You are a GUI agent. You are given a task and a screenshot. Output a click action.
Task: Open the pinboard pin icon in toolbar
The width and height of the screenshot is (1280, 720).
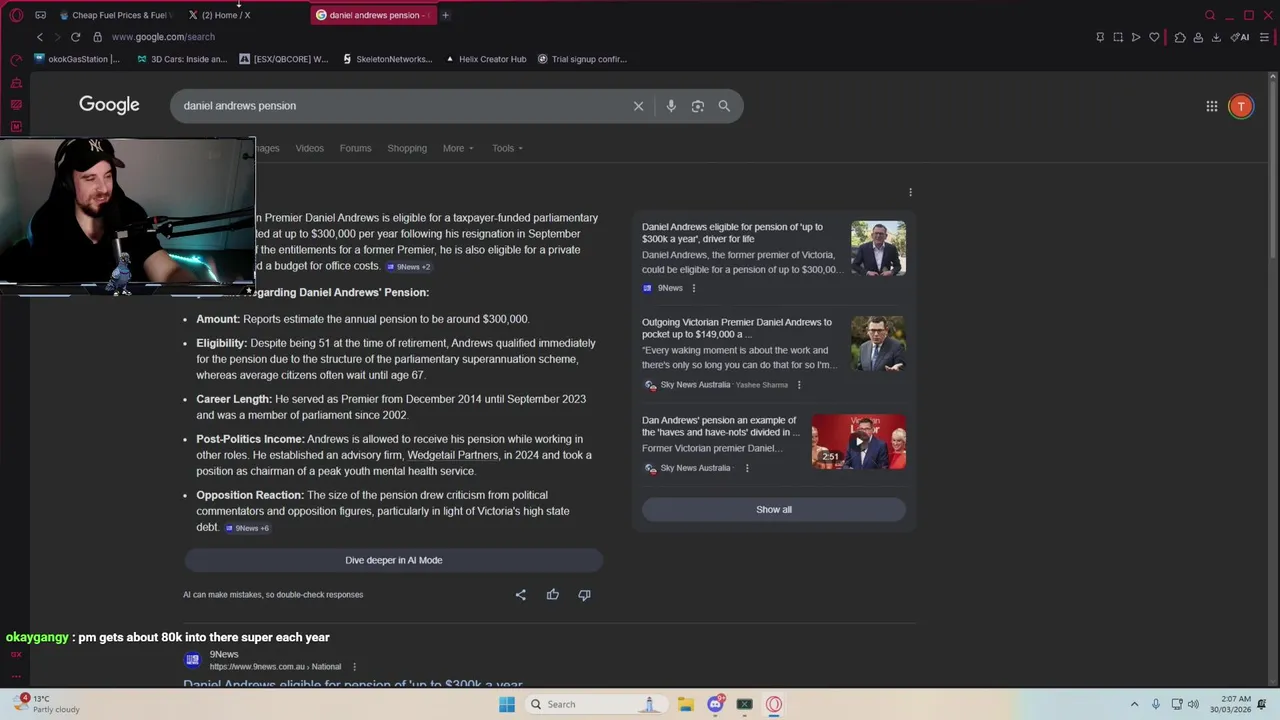tap(1100, 37)
